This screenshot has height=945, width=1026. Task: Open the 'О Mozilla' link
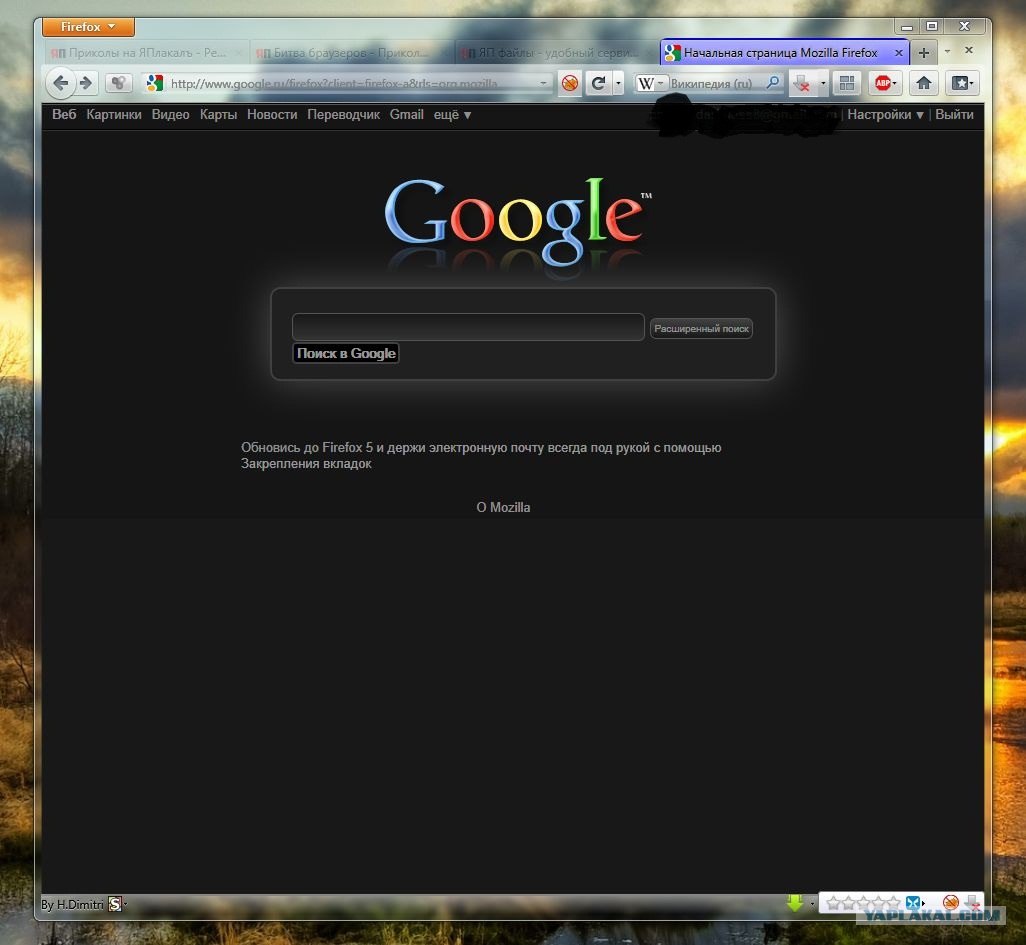[x=503, y=507]
